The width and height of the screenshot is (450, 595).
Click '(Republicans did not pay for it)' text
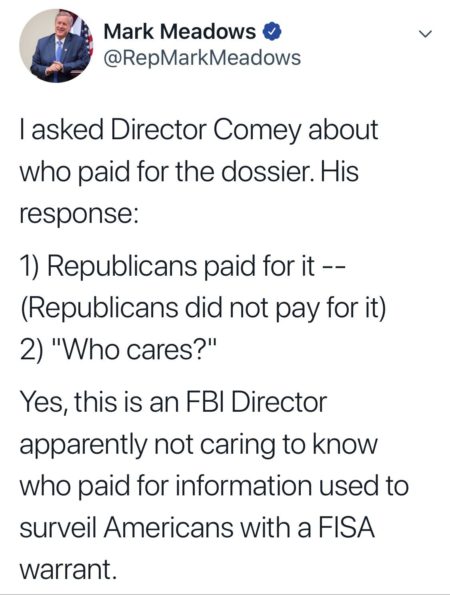[202, 308]
